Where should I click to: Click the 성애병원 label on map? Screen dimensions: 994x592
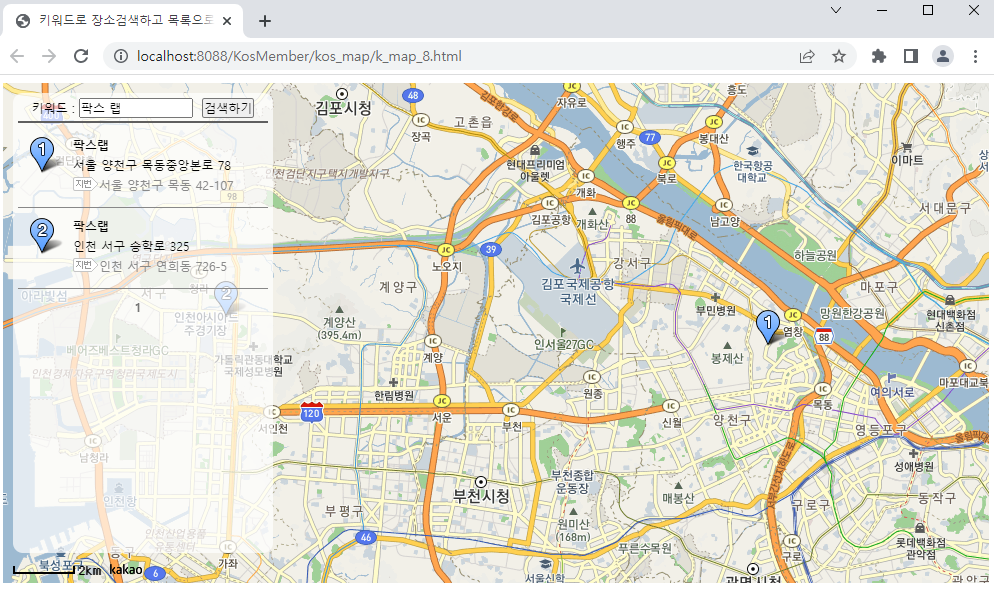[x=913, y=467]
